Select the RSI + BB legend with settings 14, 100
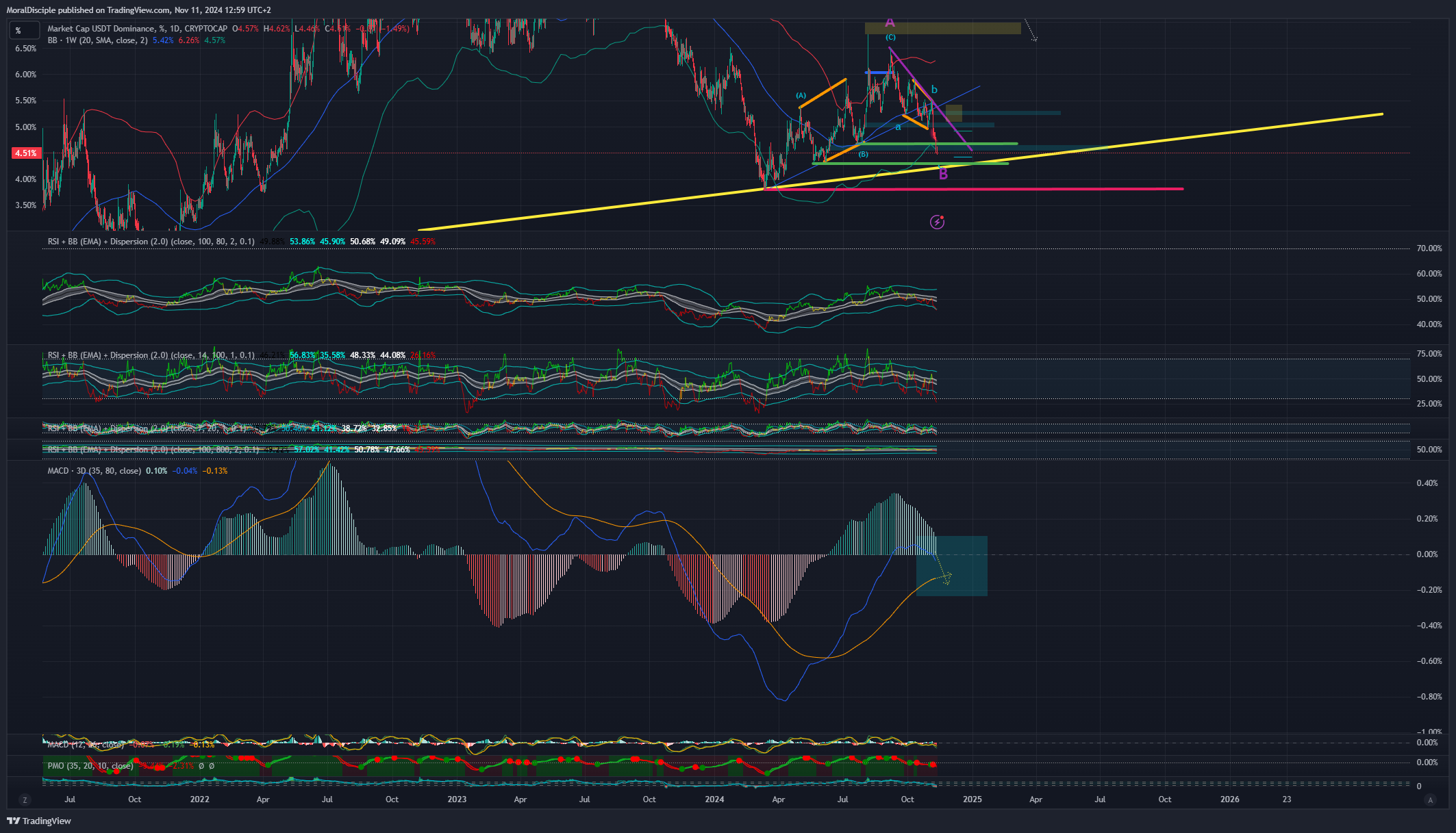This screenshot has width=1456, height=833. click(x=151, y=355)
